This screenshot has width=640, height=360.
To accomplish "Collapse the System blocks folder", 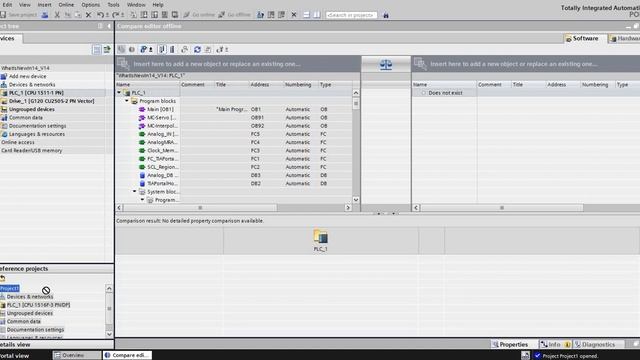I will 134,191.
